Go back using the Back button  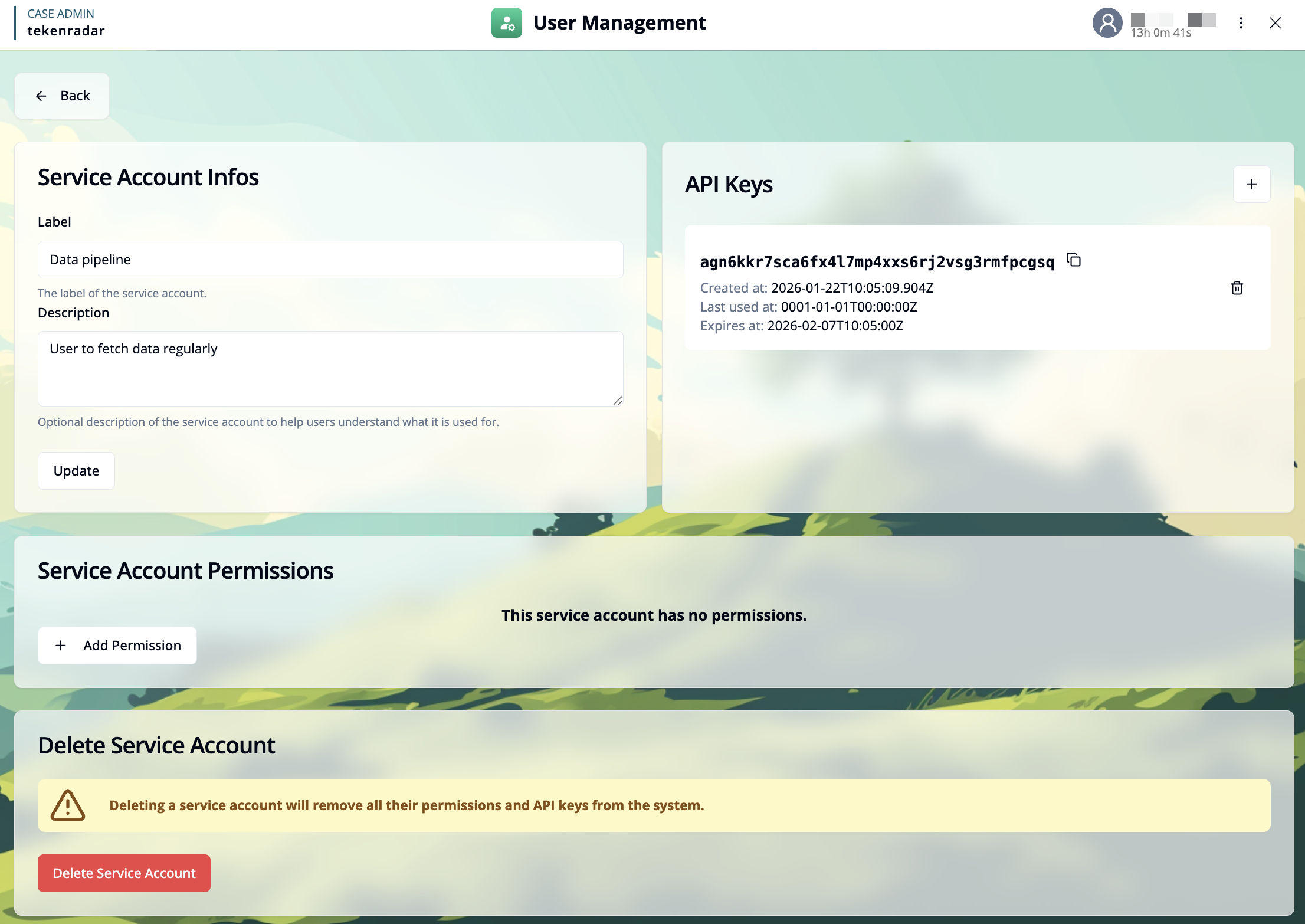pyautogui.click(x=63, y=96)
